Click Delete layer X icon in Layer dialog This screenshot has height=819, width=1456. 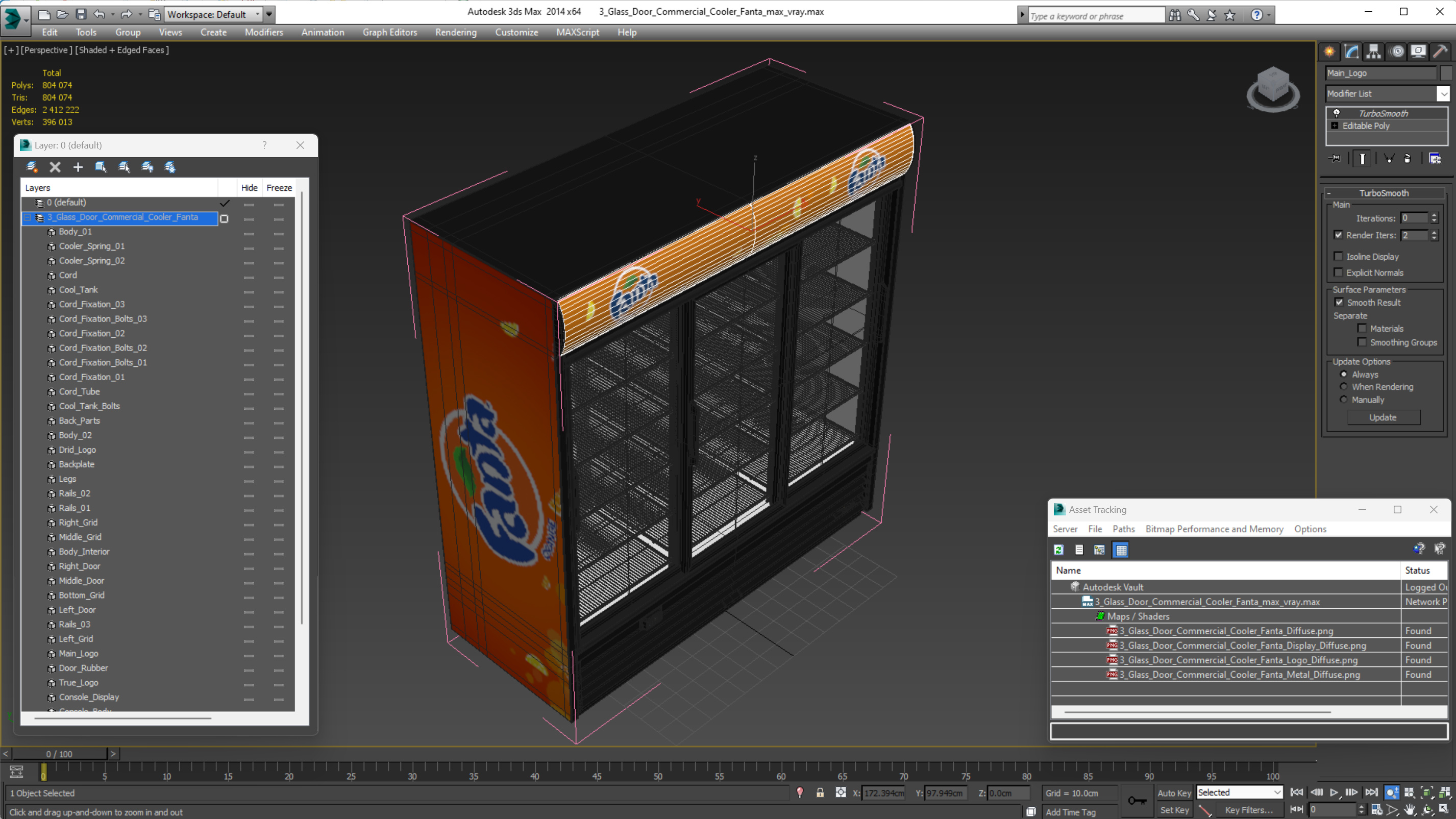point(55,167)
